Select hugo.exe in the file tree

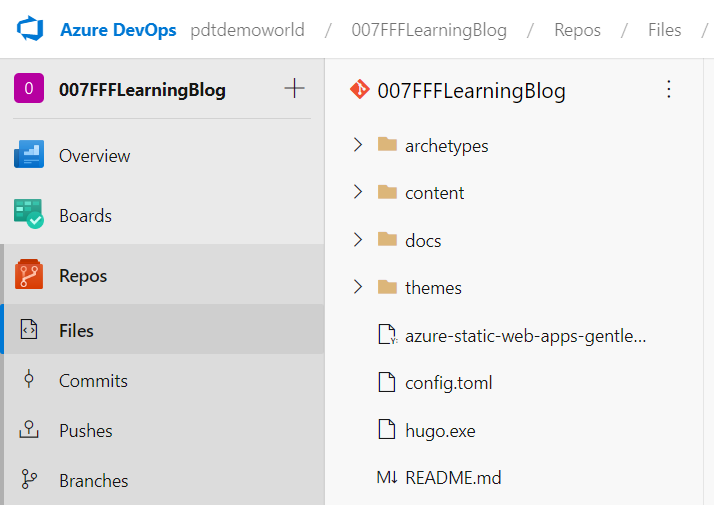tap(440, 431)
